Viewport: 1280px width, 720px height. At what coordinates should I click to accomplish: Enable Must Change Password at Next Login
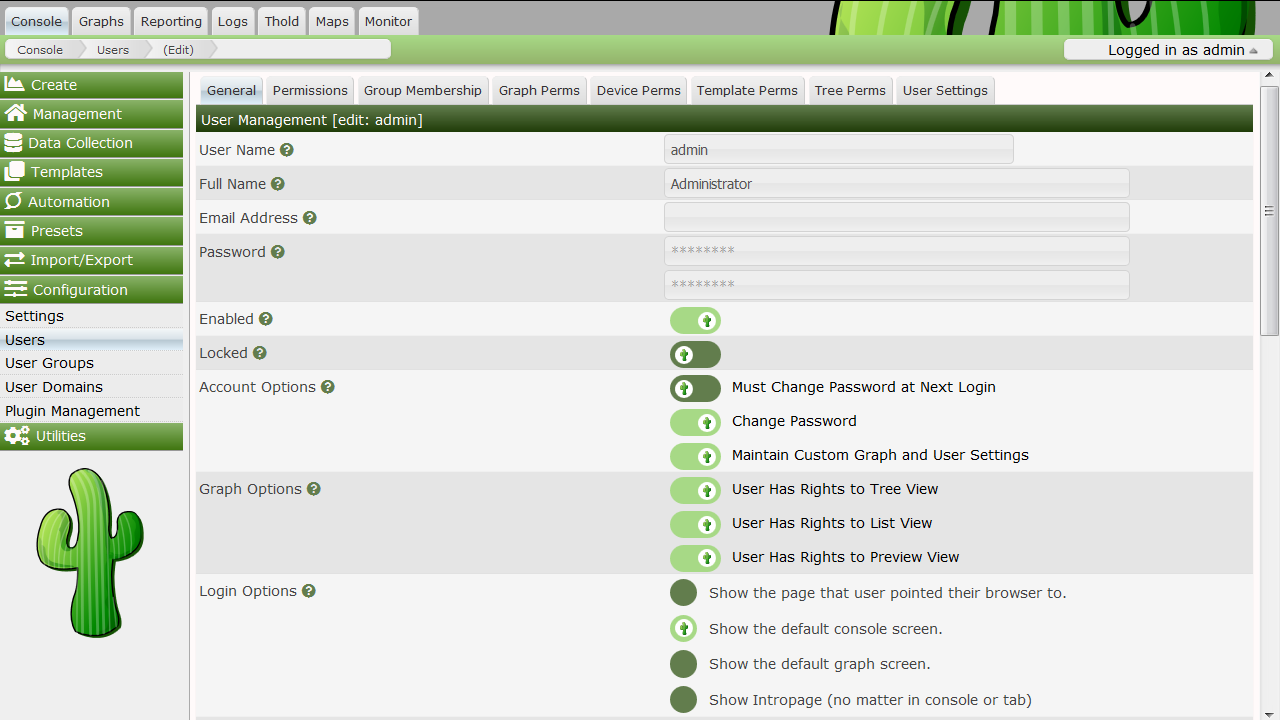click(695, 388)
